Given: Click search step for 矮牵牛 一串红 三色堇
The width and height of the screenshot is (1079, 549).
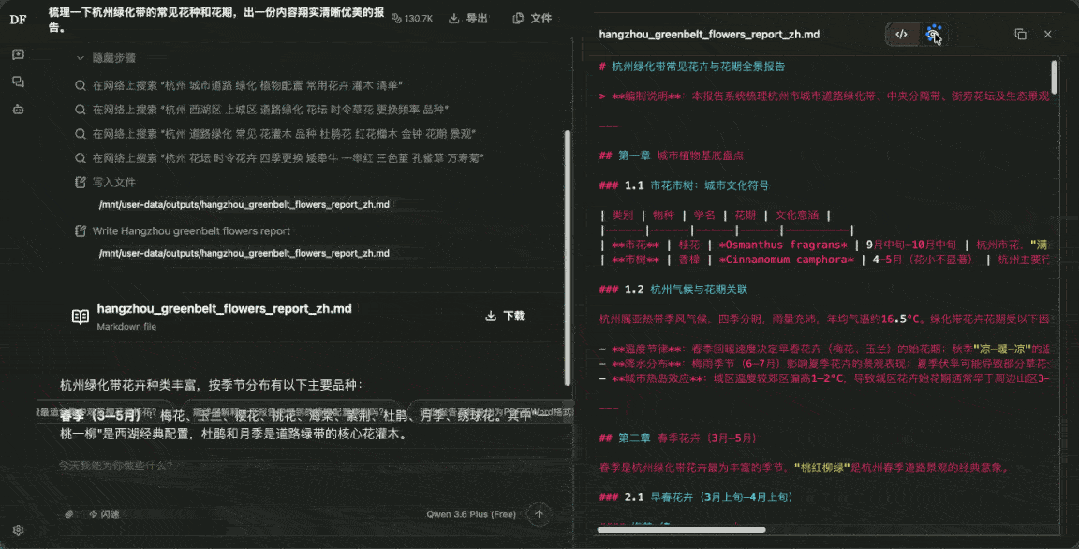Looking at the screenshot, I should (x=279, y=158).
